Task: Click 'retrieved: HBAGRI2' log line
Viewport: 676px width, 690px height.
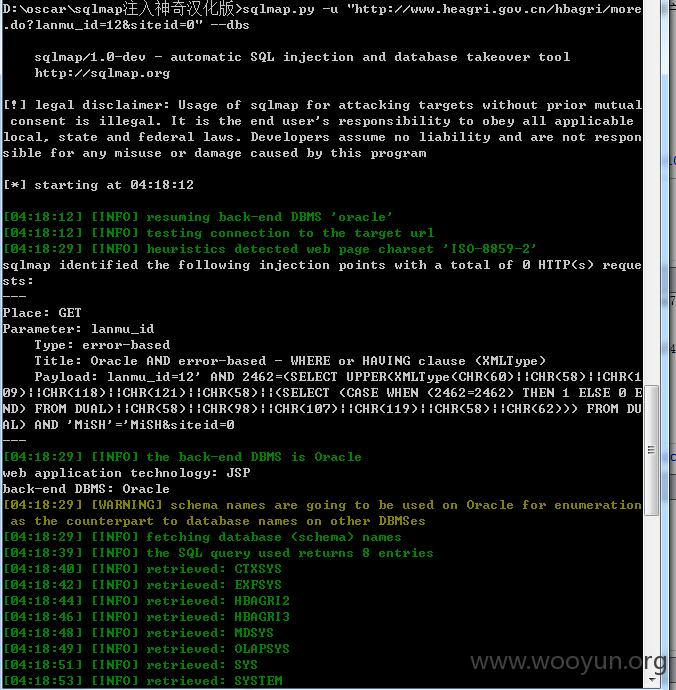Action: [146, 601]
